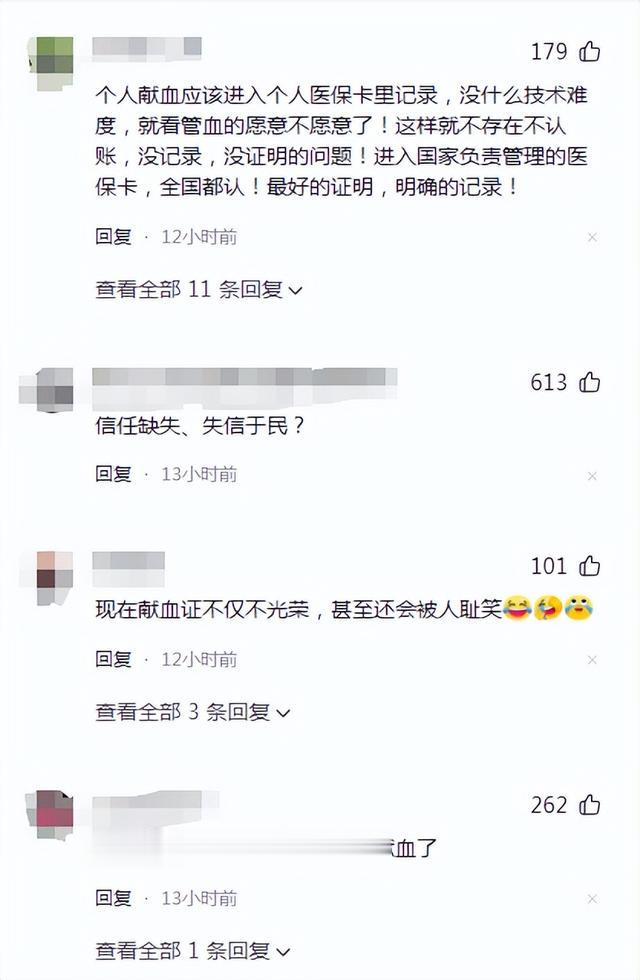Screen dimensions: 640x980
Task: Expand 查看全部 1 条回复
Action: coord(192,951)
